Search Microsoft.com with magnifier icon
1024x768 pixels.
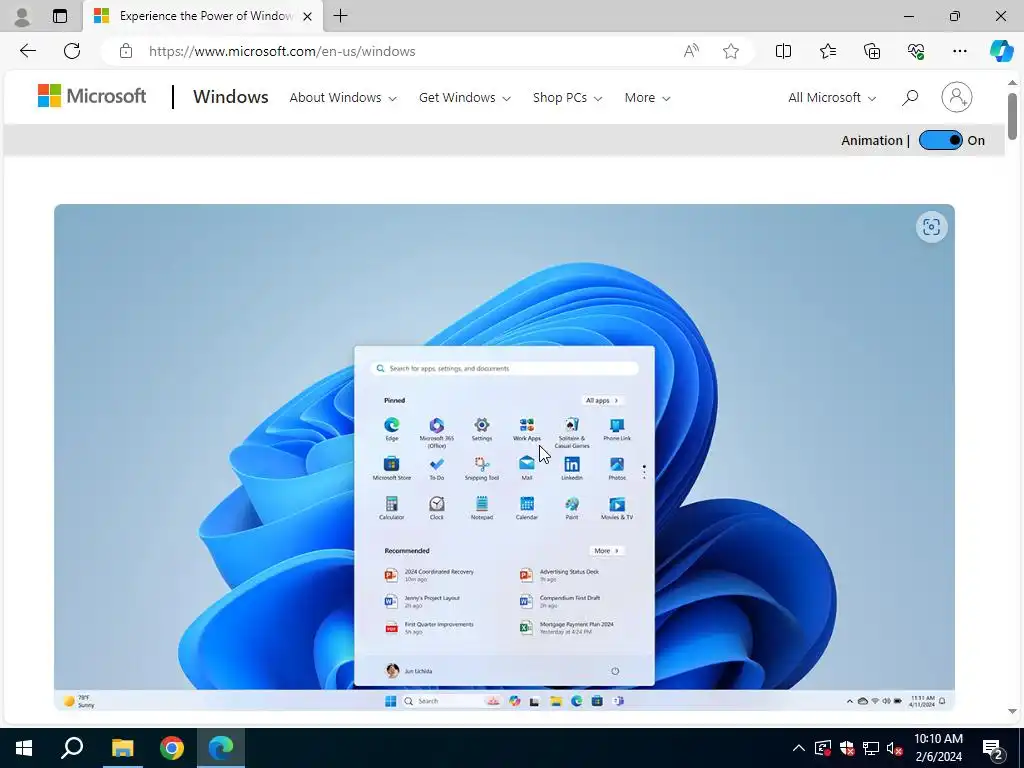click(910, 97)
